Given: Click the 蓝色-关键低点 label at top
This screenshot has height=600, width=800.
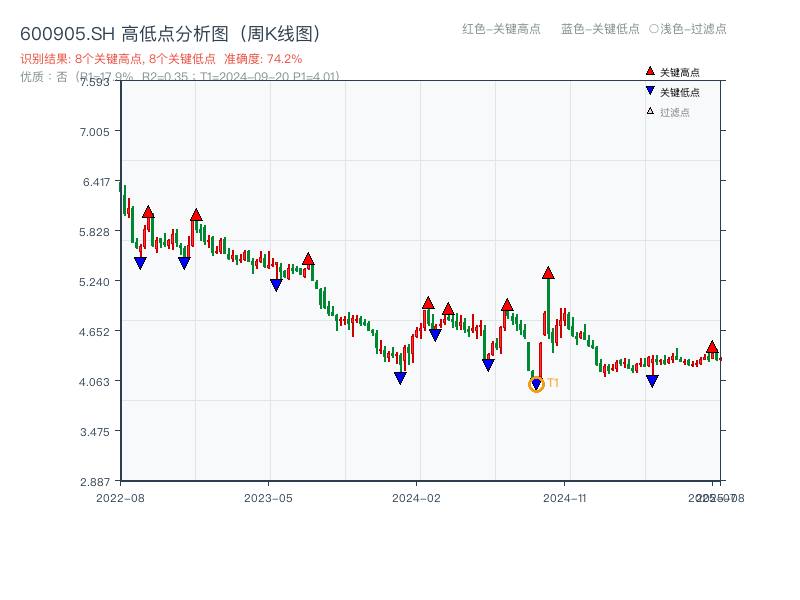Looking at the screenshot, I should (600, 29).
